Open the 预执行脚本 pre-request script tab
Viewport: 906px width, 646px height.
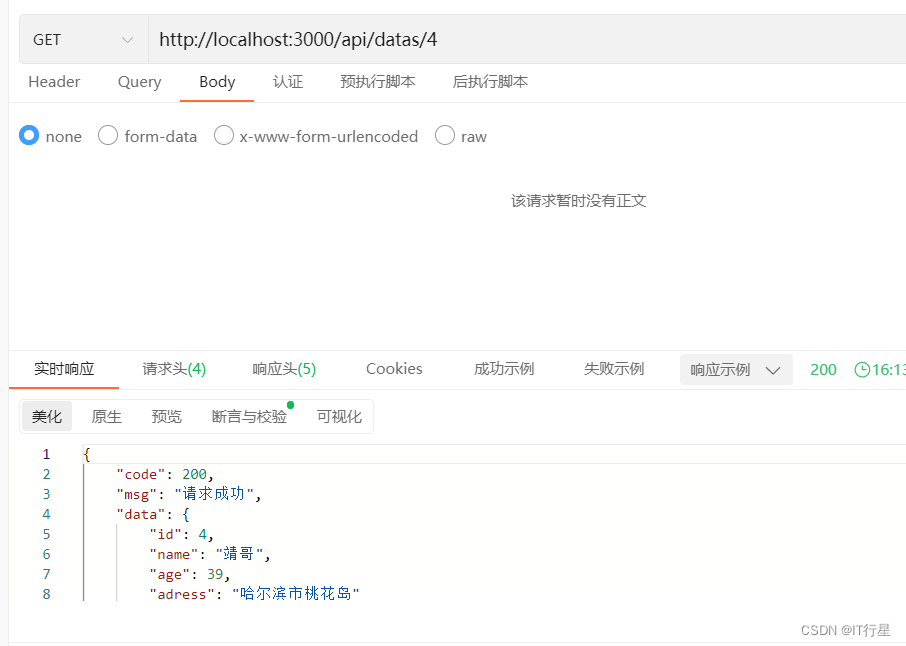point(377,82)
